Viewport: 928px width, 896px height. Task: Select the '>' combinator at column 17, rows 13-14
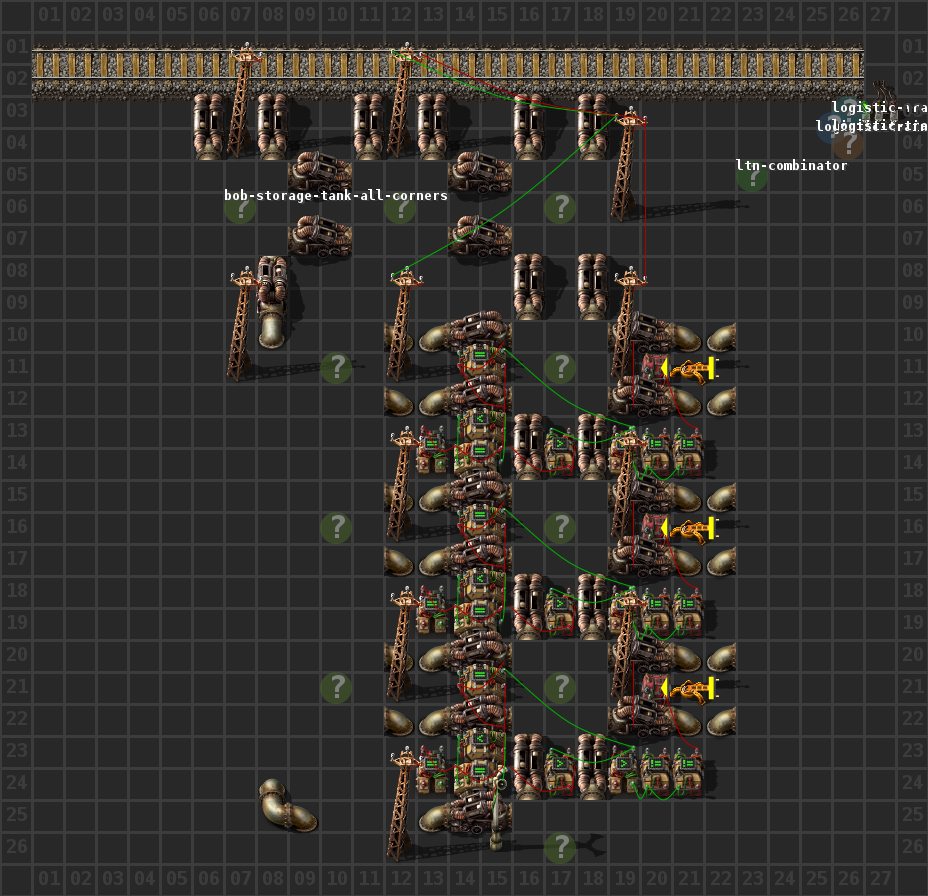click(x=559, y=451)
